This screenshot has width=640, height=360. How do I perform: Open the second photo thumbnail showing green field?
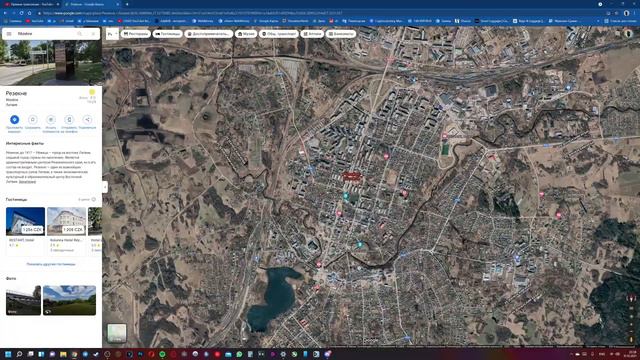coord(69,300)
